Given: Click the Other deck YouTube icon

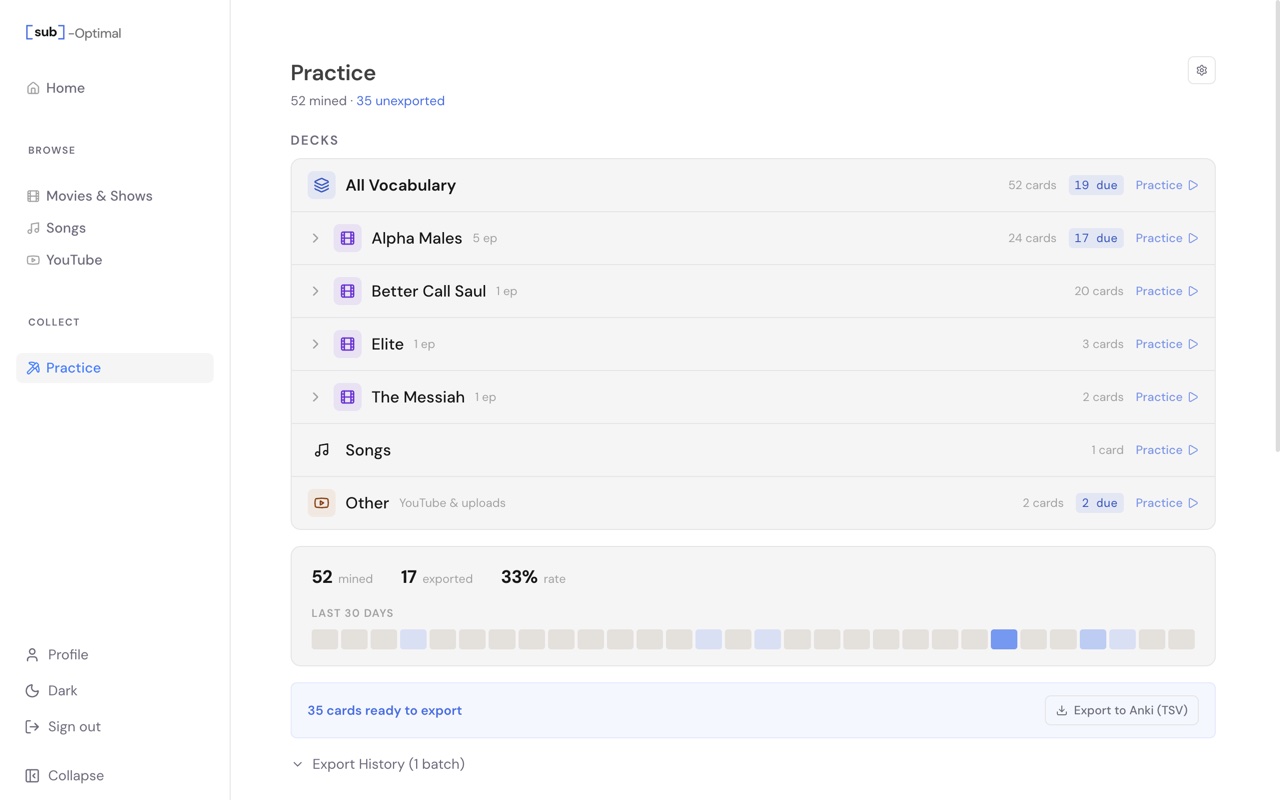Looking at the screenshot, I should click(321, 503).
